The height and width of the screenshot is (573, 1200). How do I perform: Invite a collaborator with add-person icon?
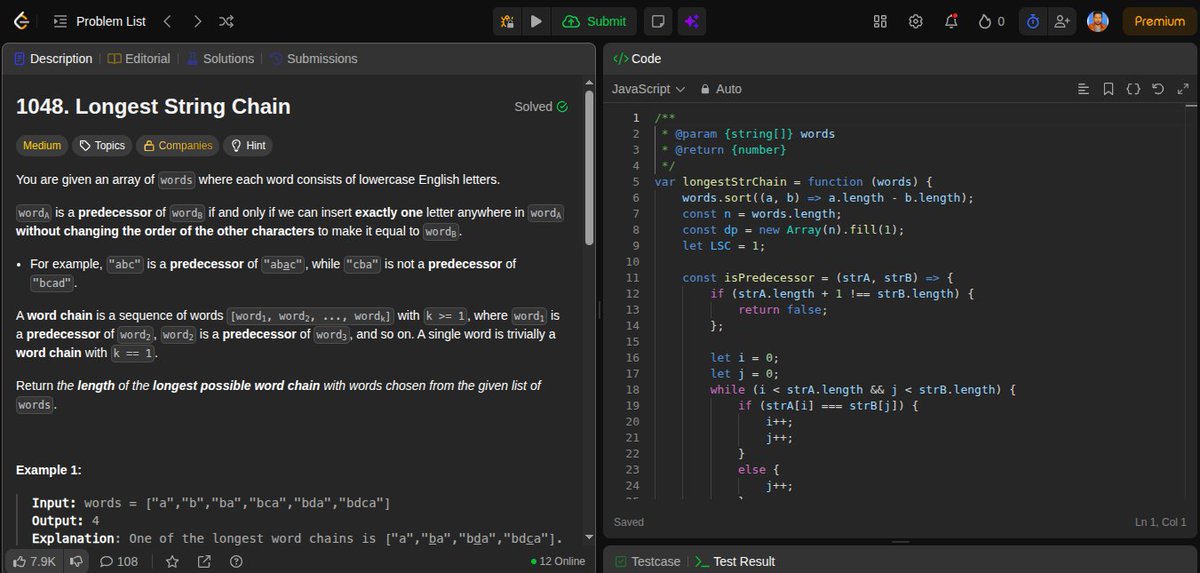pyautogui.click(x=1063, y=21)
